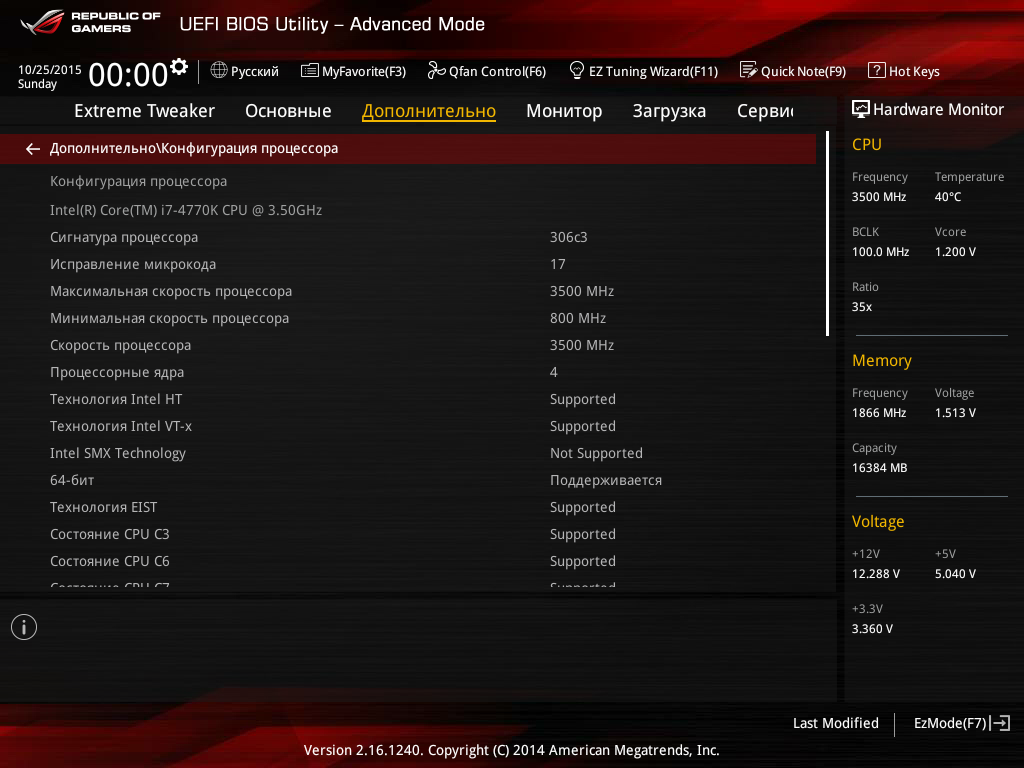Click the Voltage heading in Hardware Monitor

pos(878,522)
